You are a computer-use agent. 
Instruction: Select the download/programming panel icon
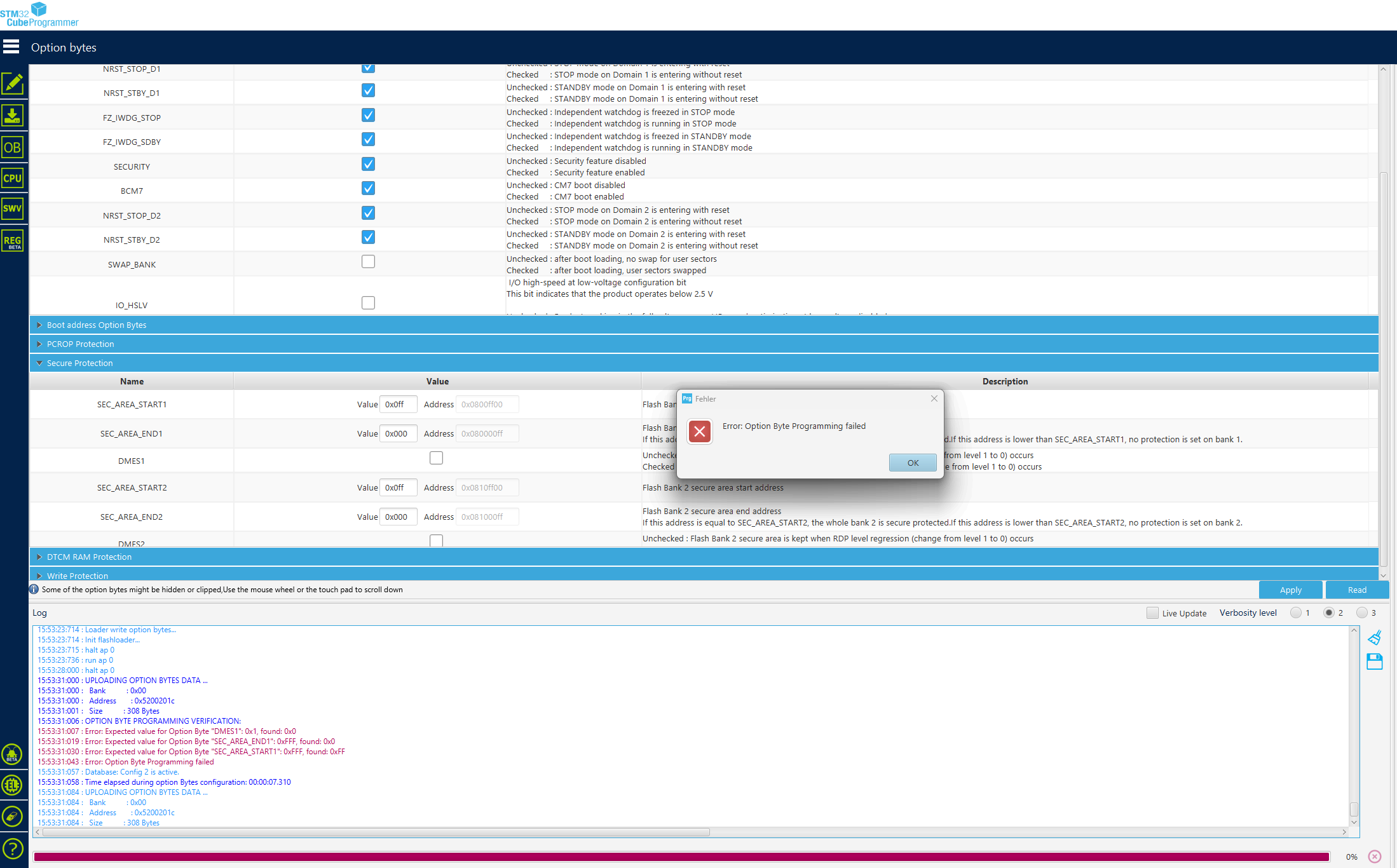coord(13,115)
